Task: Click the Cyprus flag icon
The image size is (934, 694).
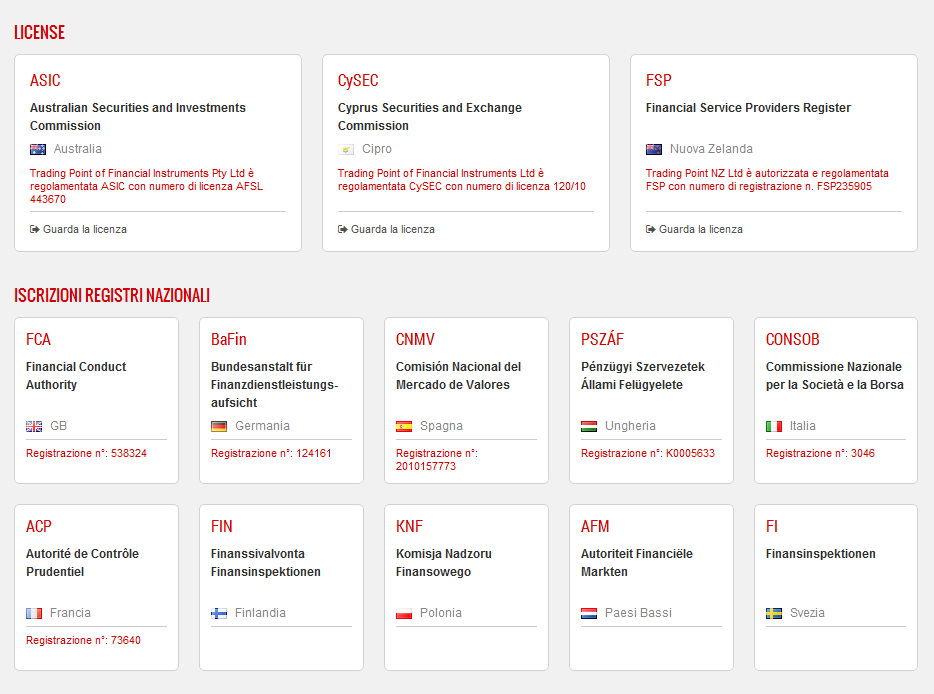Action: (x=346, y=149)
